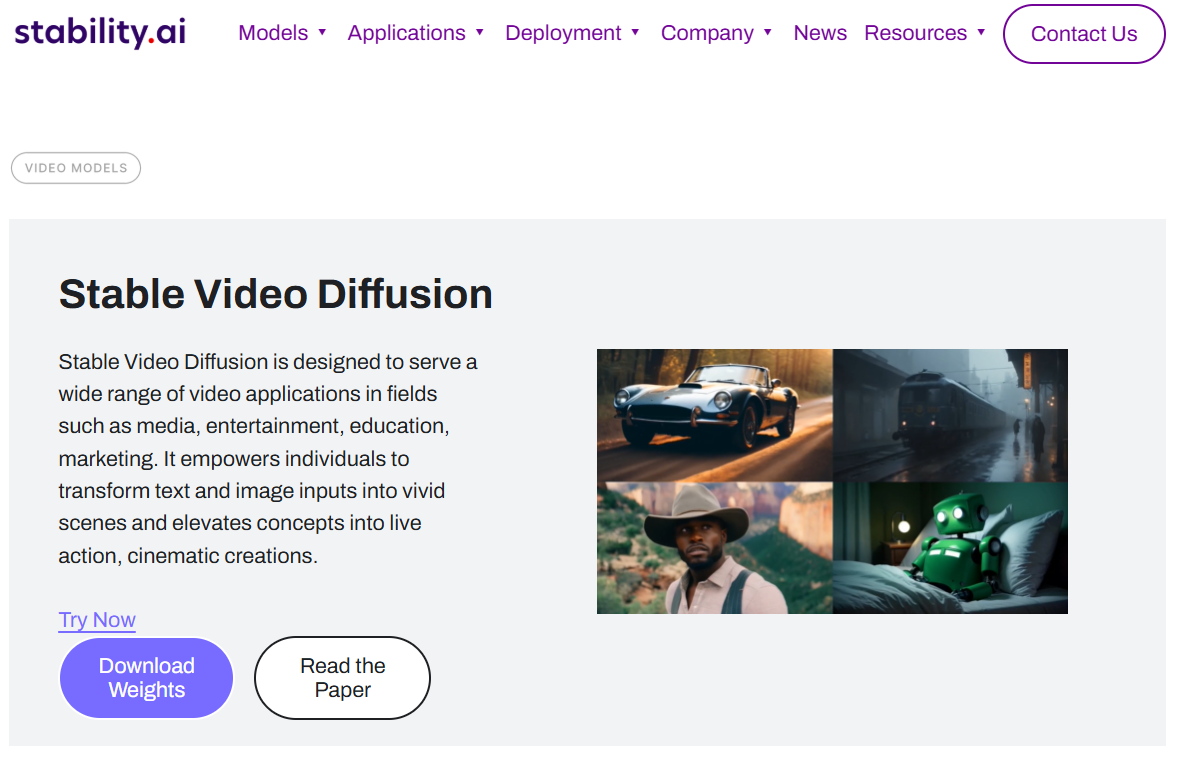Select the News menu item
This screenshot has width=1183, height=759.
(x=820, y=32)
